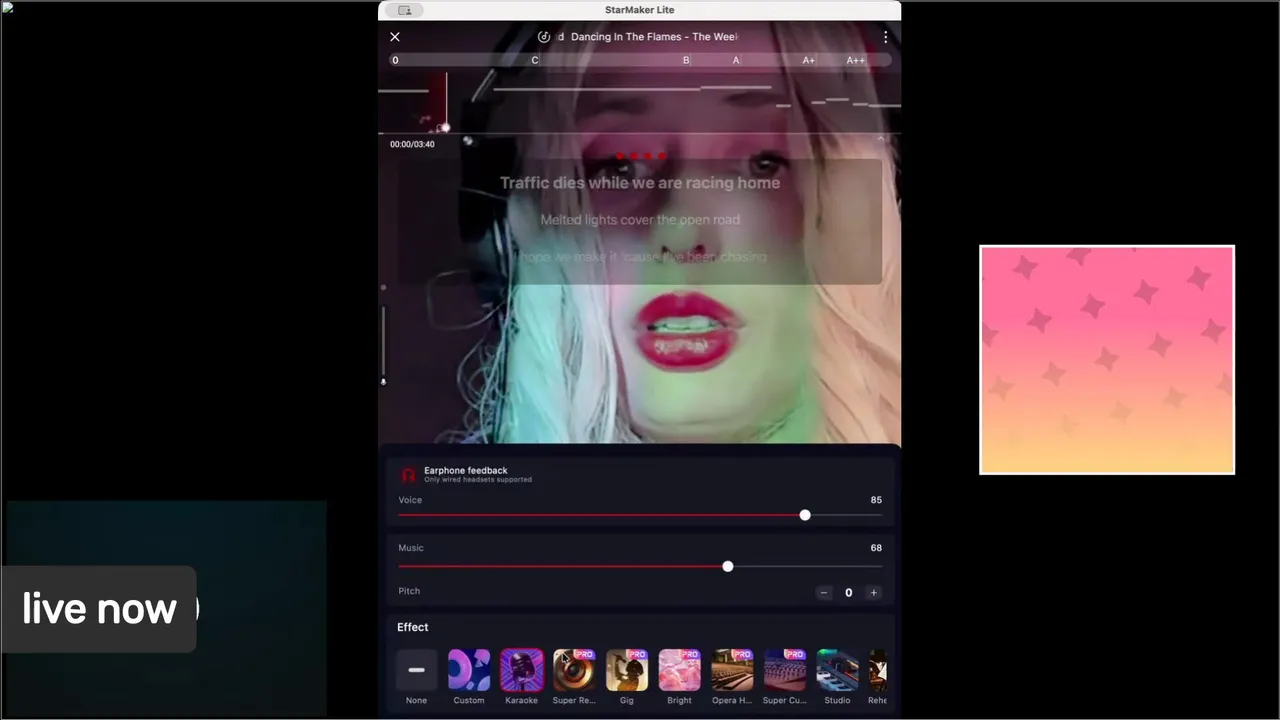Click the 'Effect' section heading
This screenshot has height=720, width=1280.
412,627
